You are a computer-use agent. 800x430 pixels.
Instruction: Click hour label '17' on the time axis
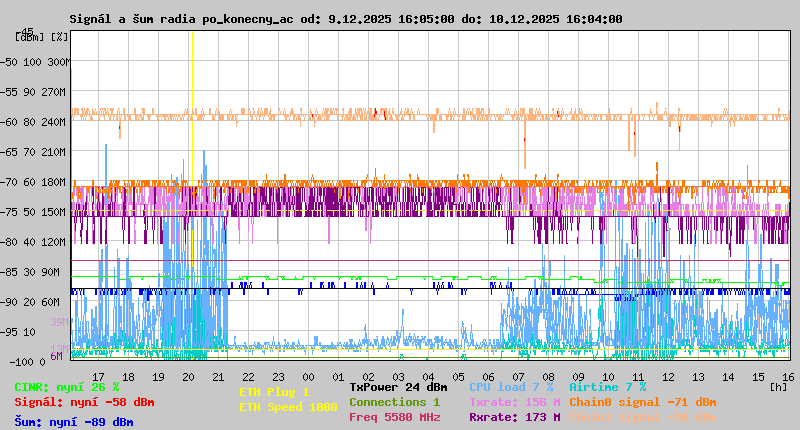click(98, 377)
